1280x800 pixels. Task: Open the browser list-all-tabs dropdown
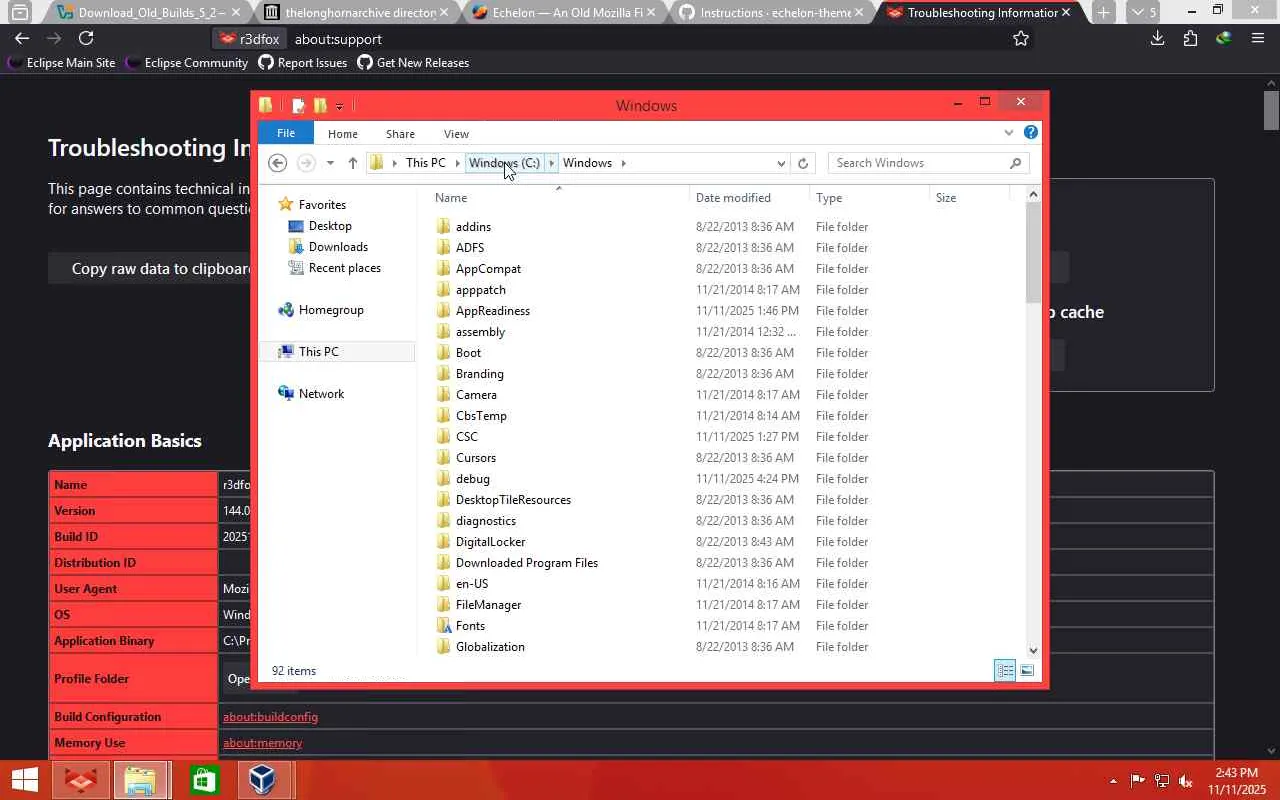pos(1142,12)
